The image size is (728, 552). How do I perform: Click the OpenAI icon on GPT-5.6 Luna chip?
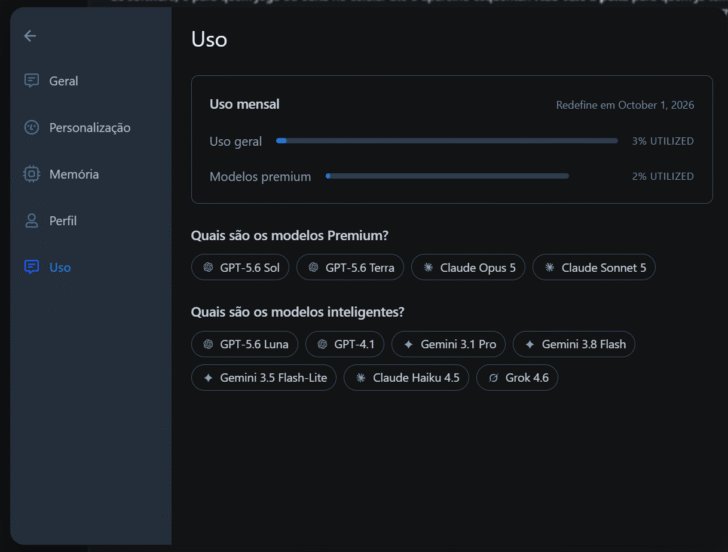[x=208, y=344]
